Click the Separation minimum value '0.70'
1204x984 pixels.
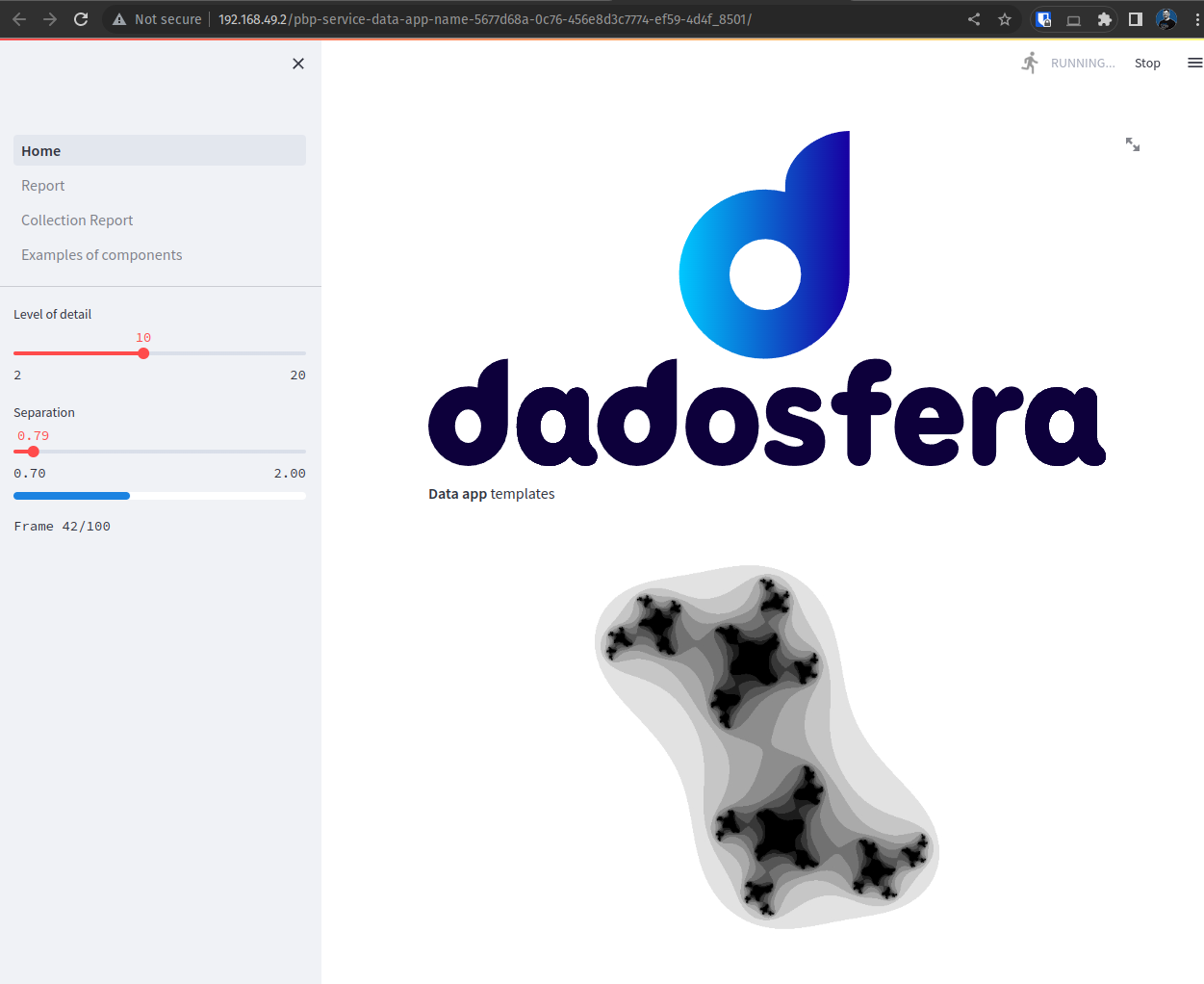pyautogui.click(x=30, y=474)
